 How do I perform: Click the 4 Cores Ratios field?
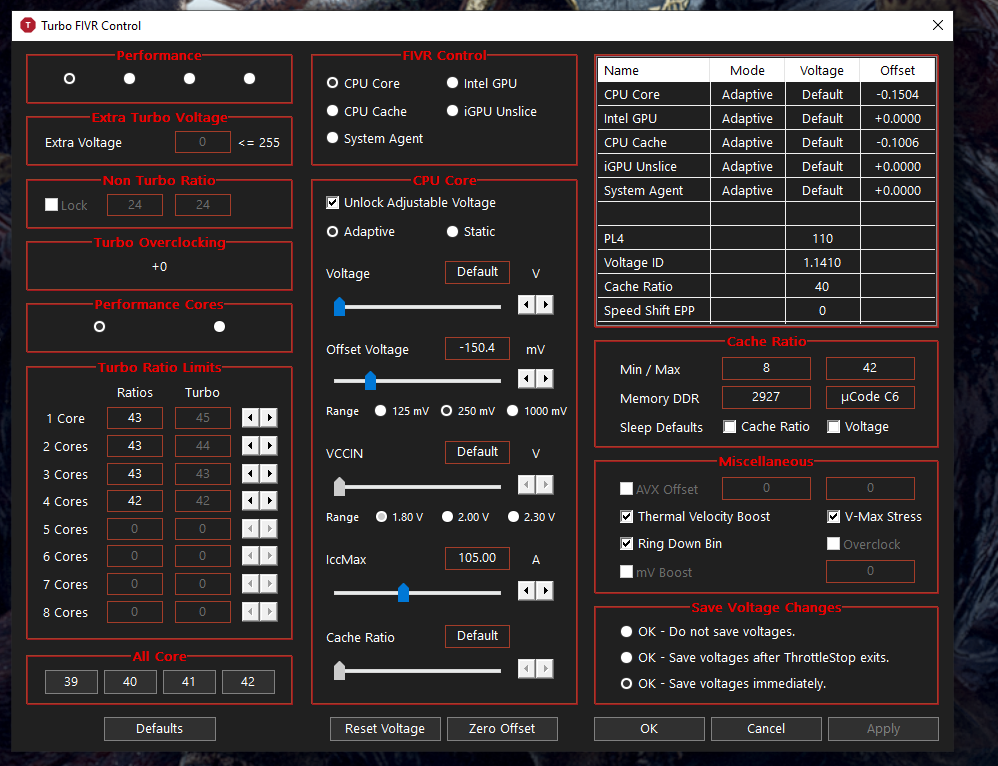tap(135, 501)
